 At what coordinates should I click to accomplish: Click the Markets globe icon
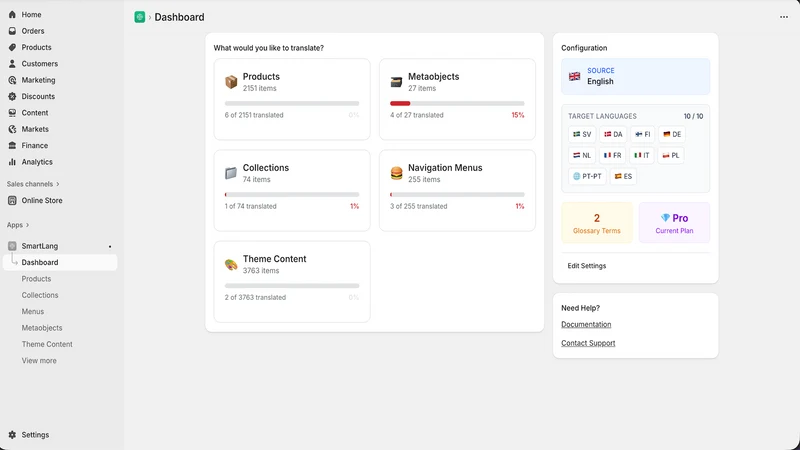12,129
